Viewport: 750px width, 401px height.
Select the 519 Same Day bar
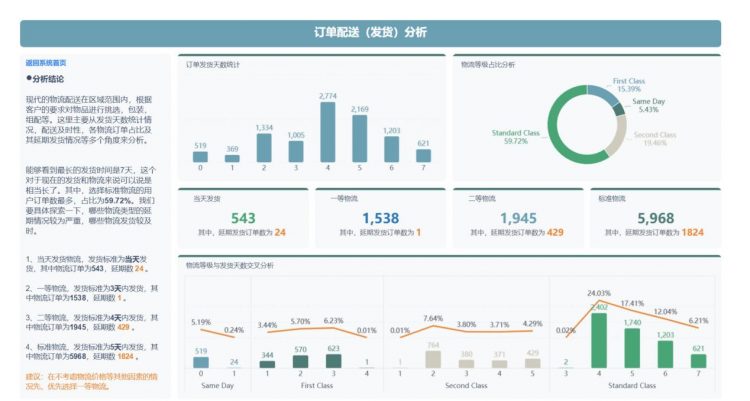[x=201, y=362]
